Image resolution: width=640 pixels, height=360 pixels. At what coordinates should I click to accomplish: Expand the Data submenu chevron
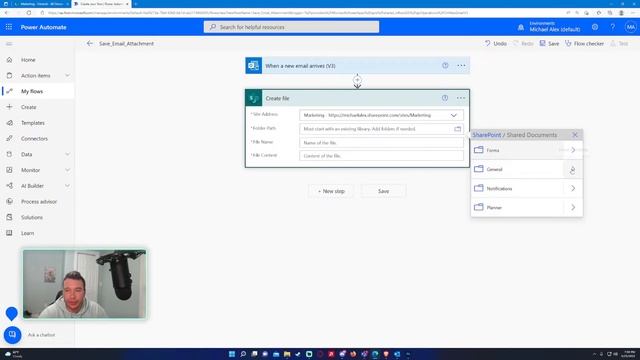pos(67,154)
